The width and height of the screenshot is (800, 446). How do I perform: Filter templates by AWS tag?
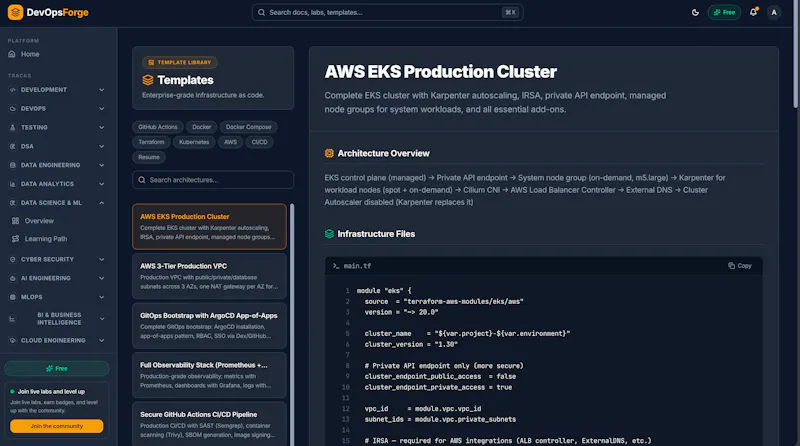pos(230,142)
